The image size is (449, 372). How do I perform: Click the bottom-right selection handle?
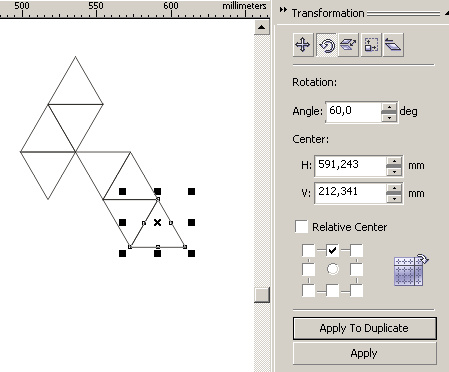[x=191, y=254]
